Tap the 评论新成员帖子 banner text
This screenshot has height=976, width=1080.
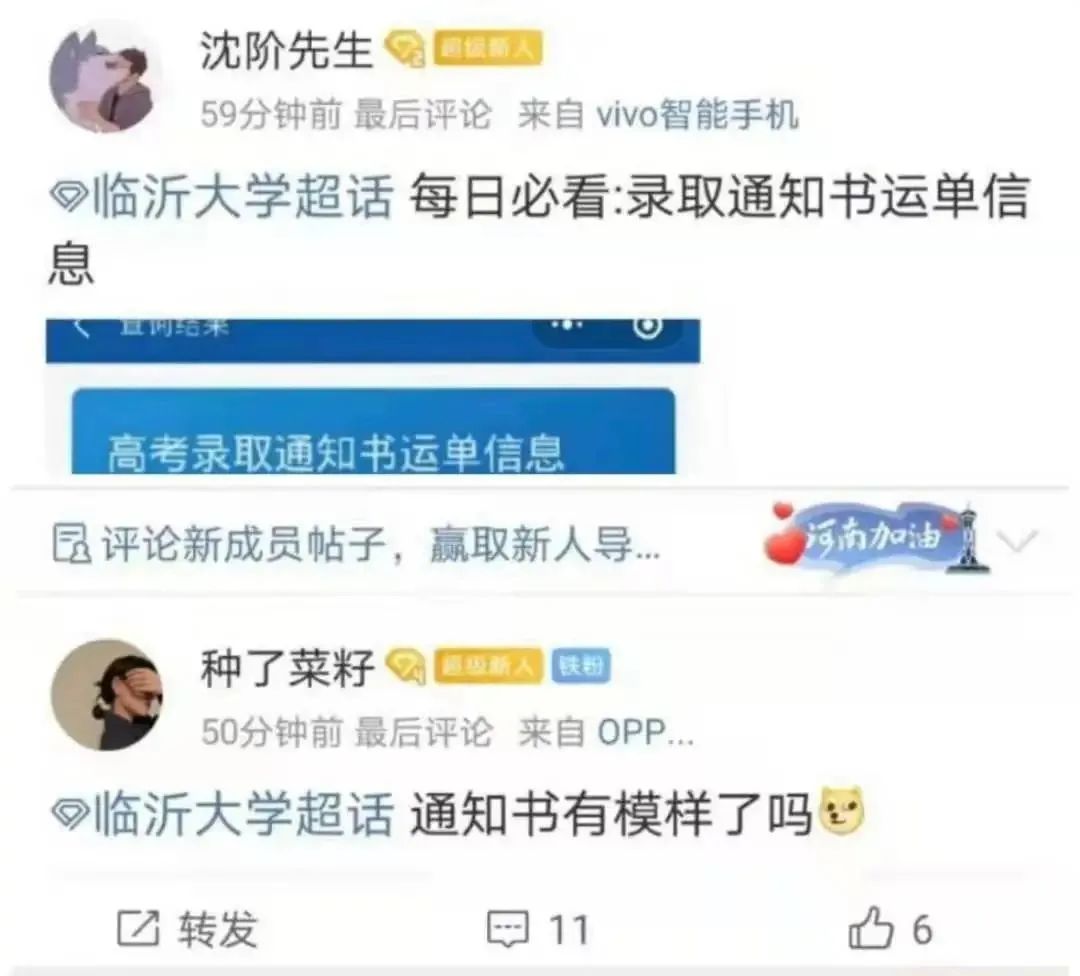(x=380, y=544)
